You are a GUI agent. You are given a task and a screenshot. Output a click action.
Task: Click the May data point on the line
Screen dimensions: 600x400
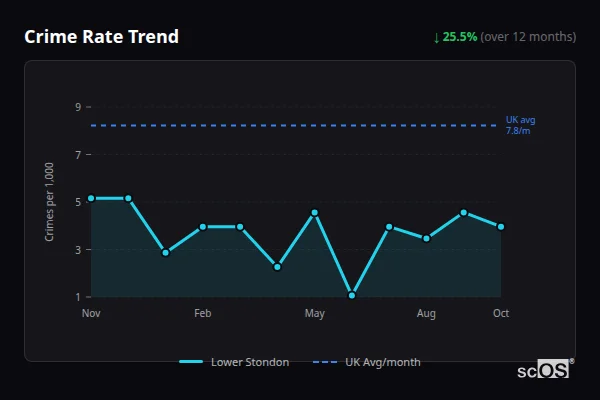(x=315, y=213)
